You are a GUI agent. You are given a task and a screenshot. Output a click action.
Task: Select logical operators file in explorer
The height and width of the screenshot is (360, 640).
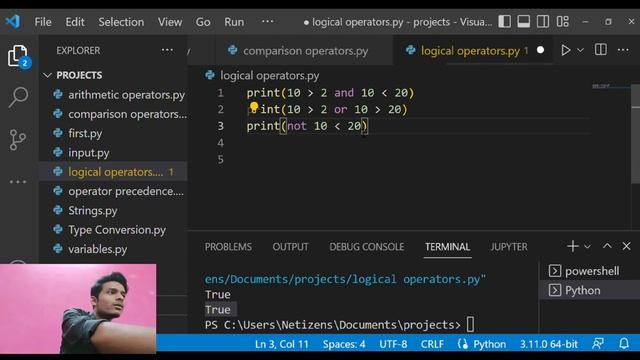point(114,172)
